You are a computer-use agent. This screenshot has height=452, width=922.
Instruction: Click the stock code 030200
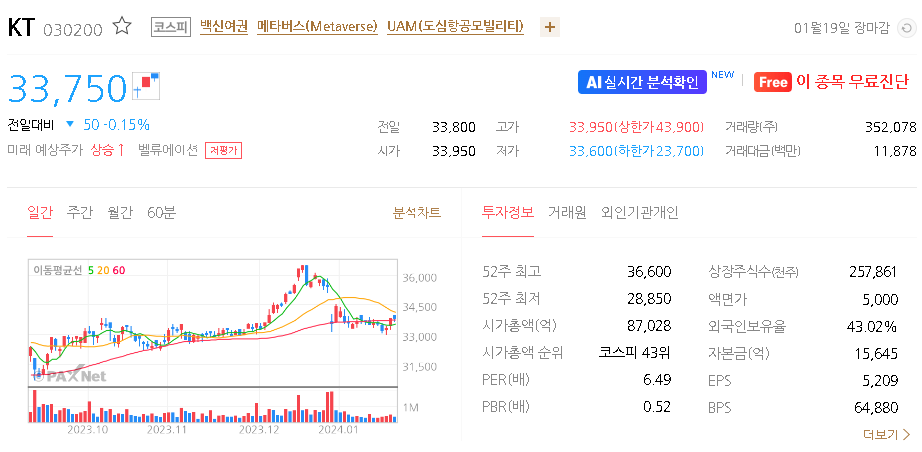click(73, 29)
